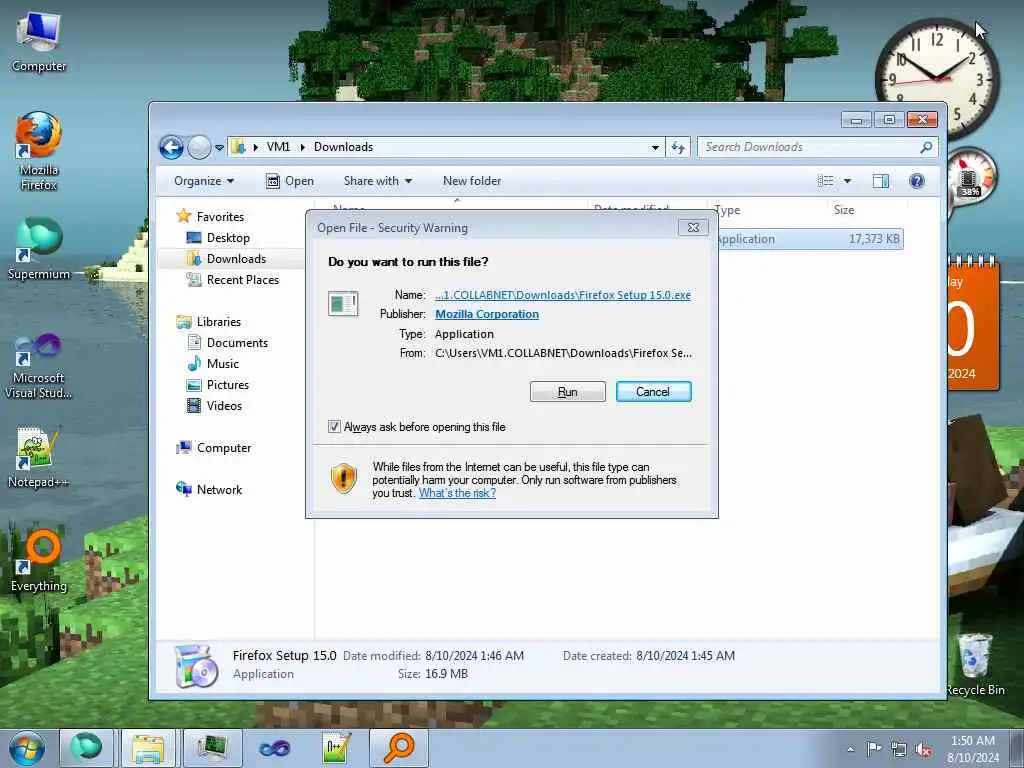Click the Action Center flag tray icon
This screenshot has width=1024, height=768.
pos(874,748)
